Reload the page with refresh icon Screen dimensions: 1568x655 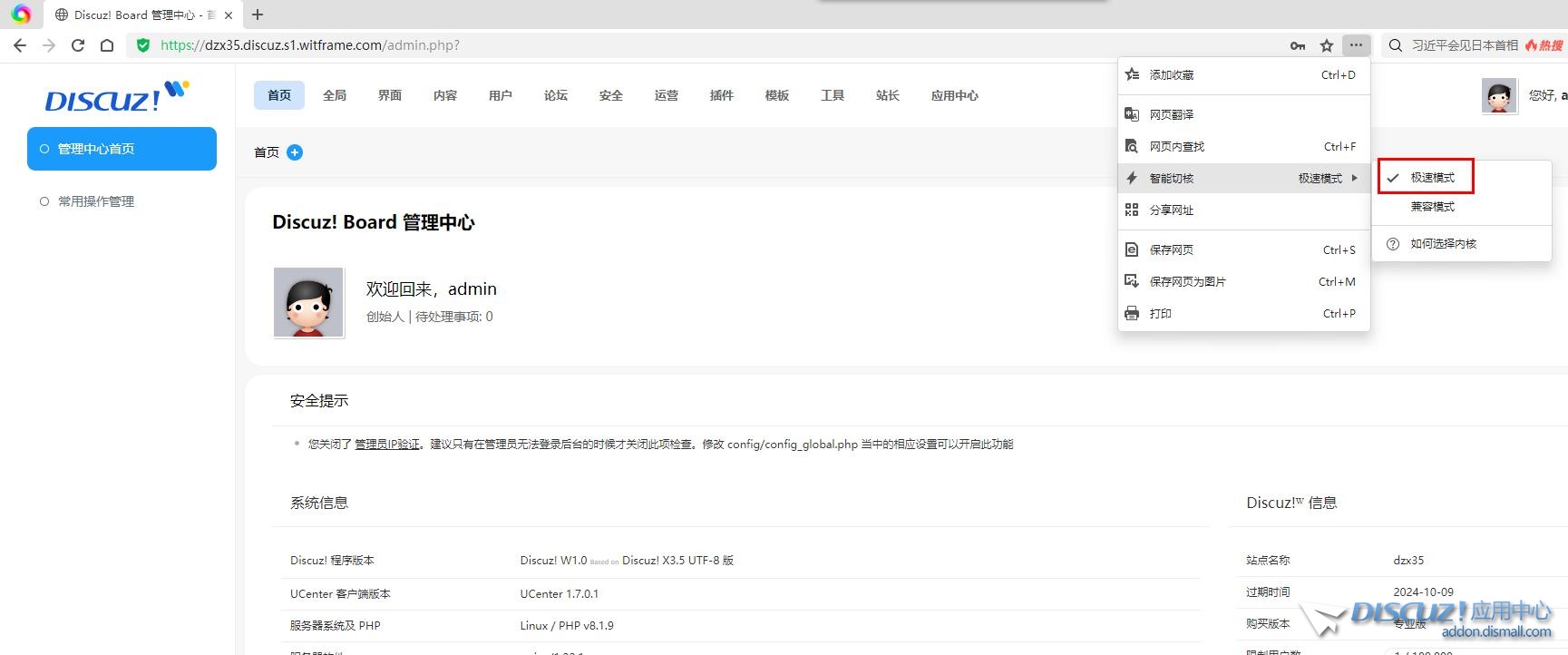point(78,45)
